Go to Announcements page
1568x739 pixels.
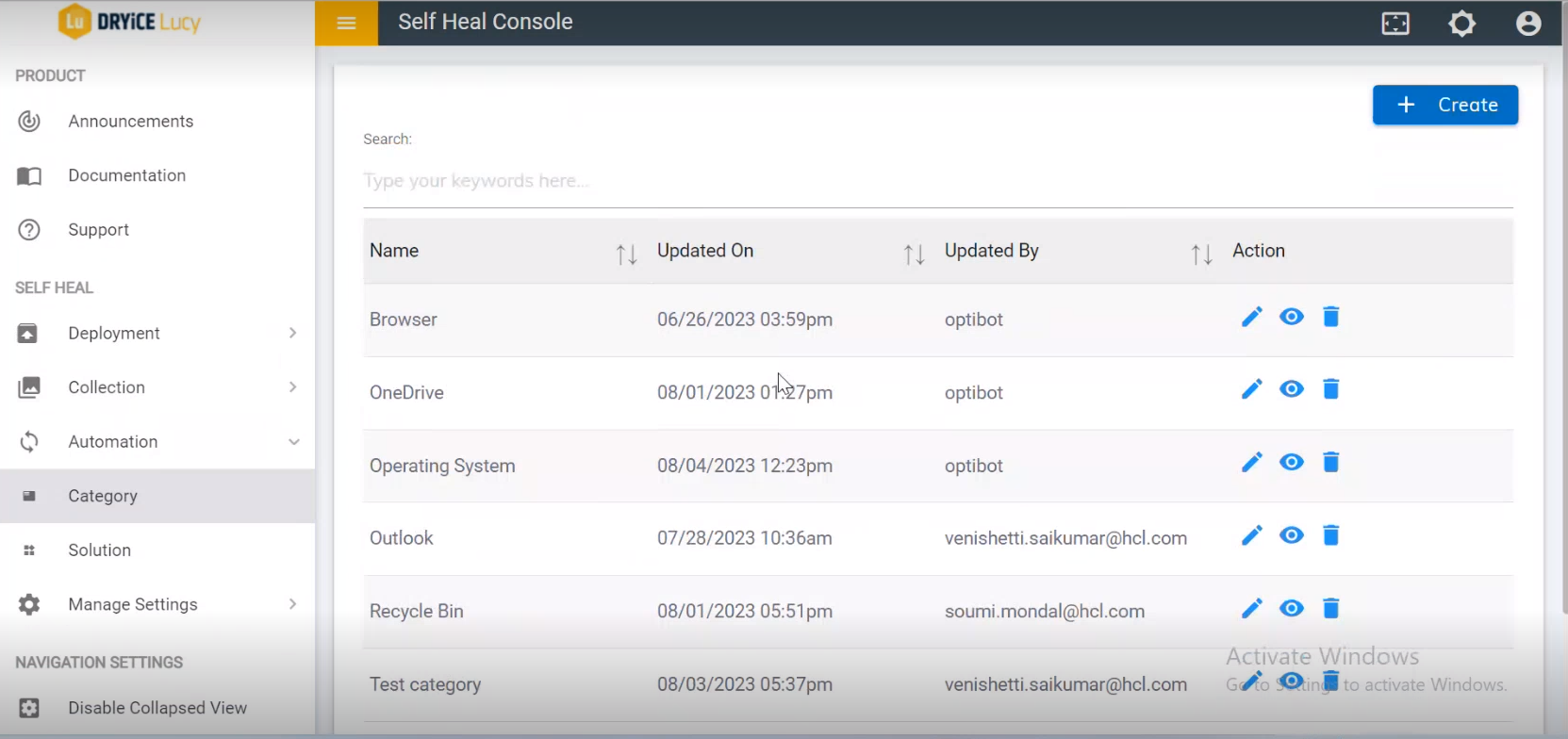pos(130,122)
